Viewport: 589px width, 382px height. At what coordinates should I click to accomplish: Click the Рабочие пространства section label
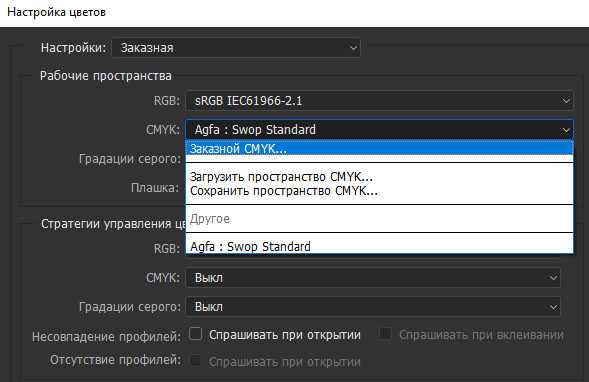click(x=106, y=76)
